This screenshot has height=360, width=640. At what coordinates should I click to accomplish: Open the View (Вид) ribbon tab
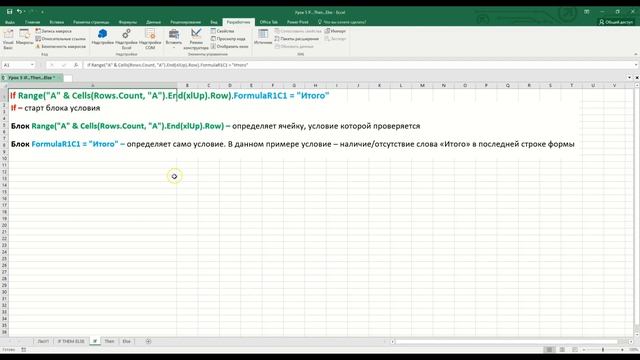coord(214,22)
